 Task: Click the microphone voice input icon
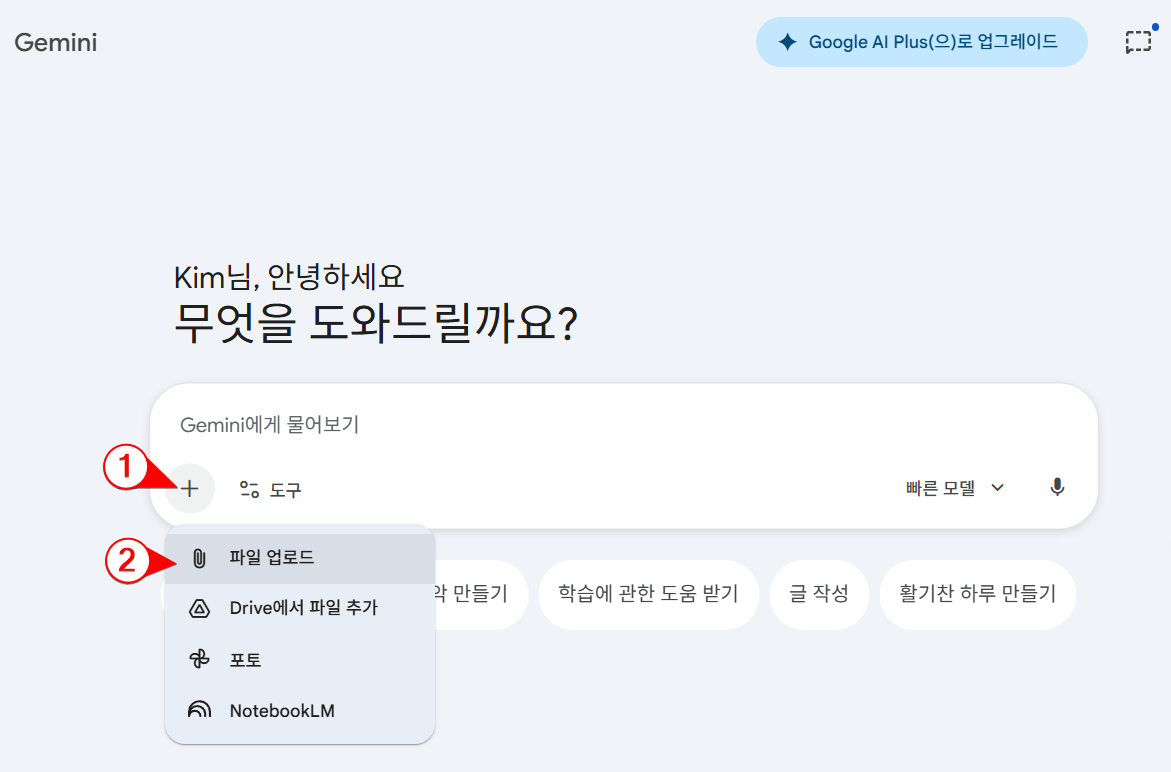tap(1057, 488)
